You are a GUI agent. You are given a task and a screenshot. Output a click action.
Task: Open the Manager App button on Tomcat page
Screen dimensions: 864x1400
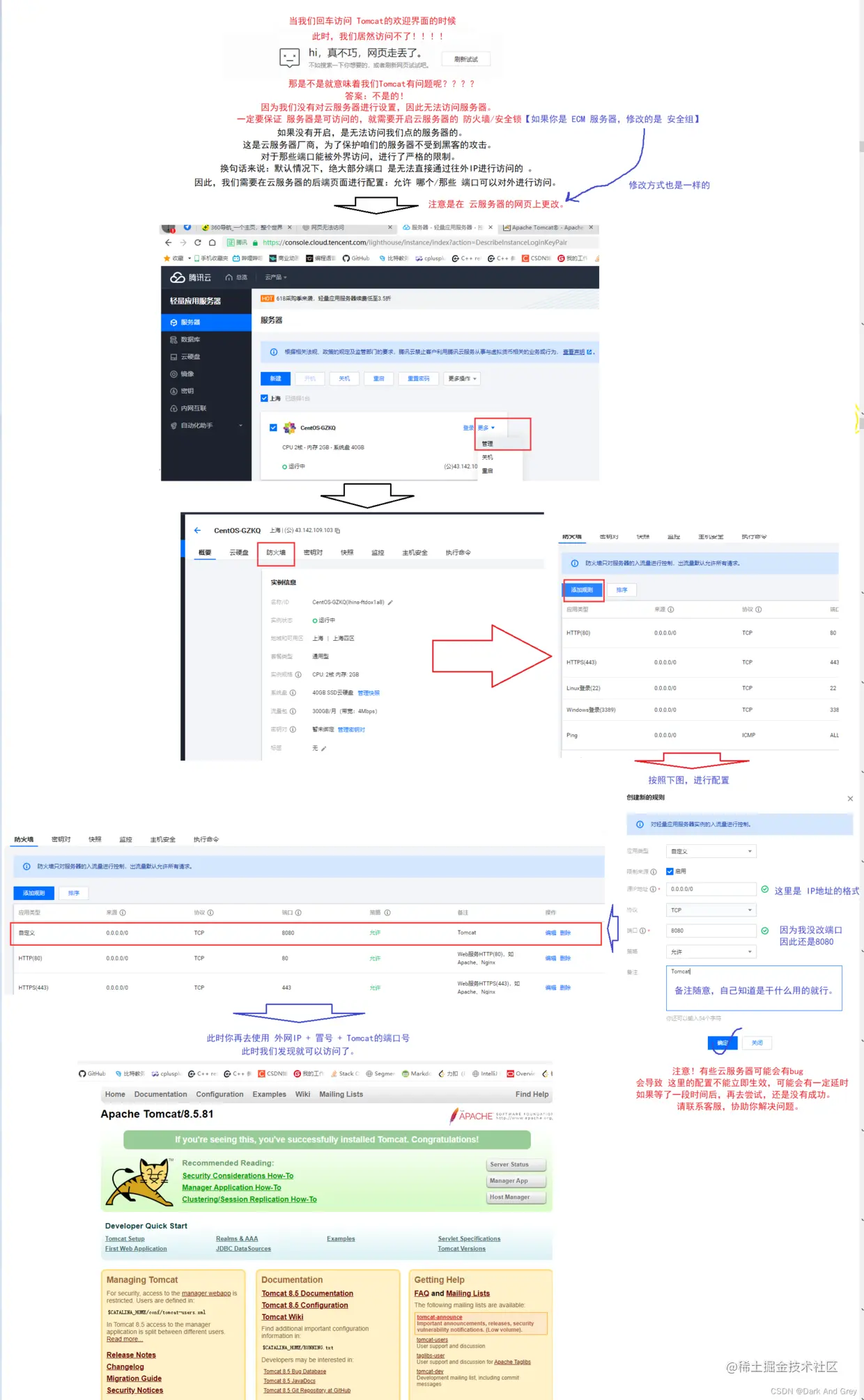coord(516,1181)
